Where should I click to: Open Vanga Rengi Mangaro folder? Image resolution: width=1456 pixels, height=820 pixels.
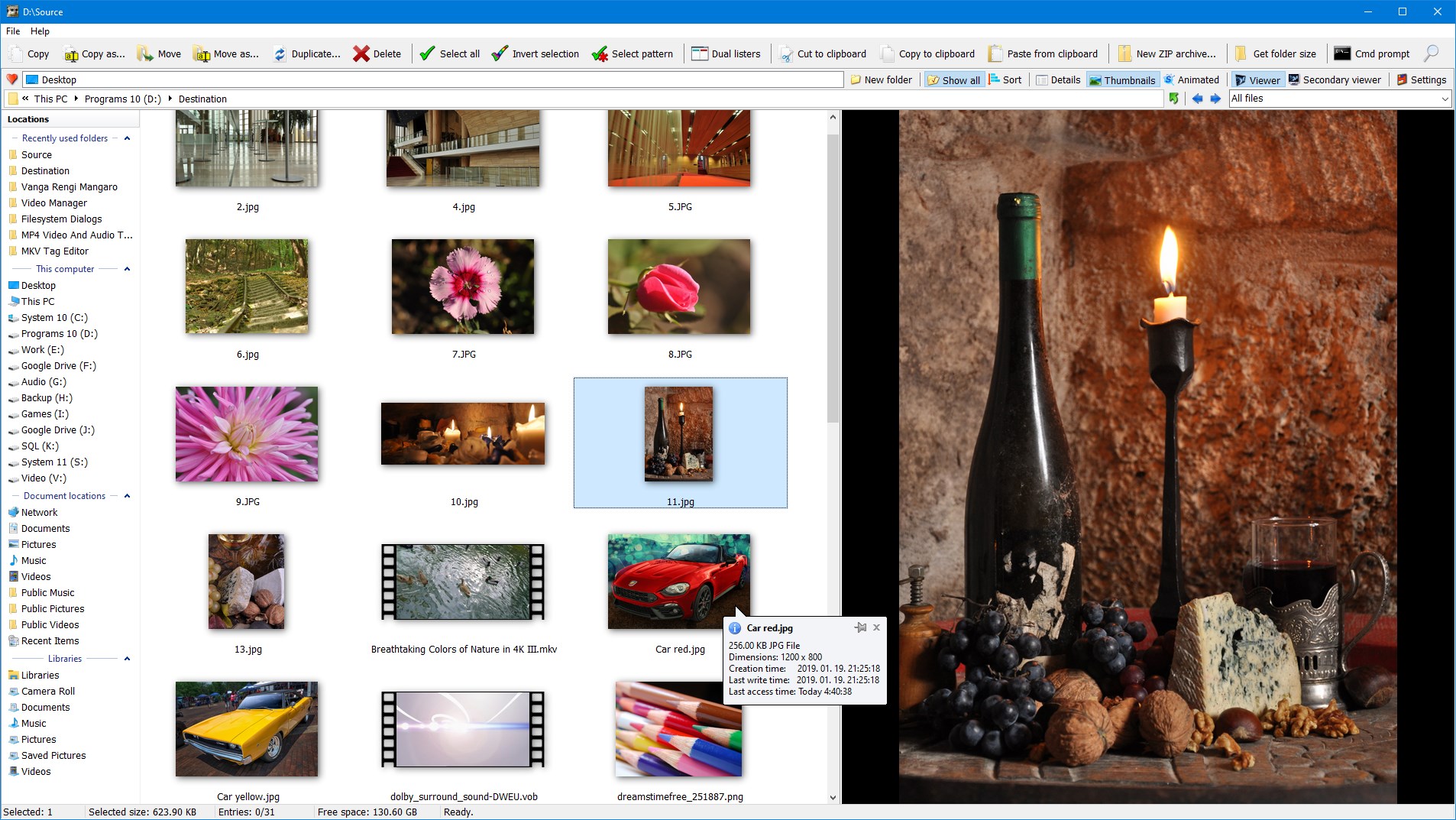click(70, 186)
